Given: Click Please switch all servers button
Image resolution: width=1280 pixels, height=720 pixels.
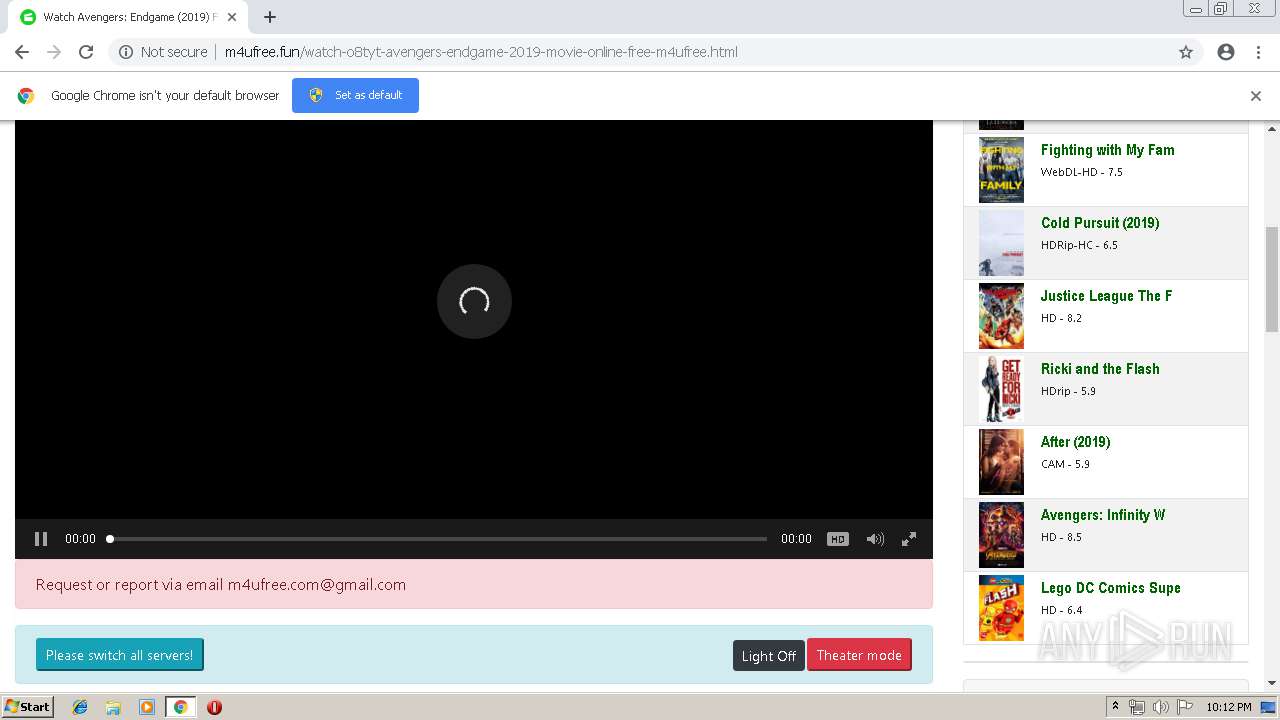Looking at the screenshot, I should [x=120, y=655].
